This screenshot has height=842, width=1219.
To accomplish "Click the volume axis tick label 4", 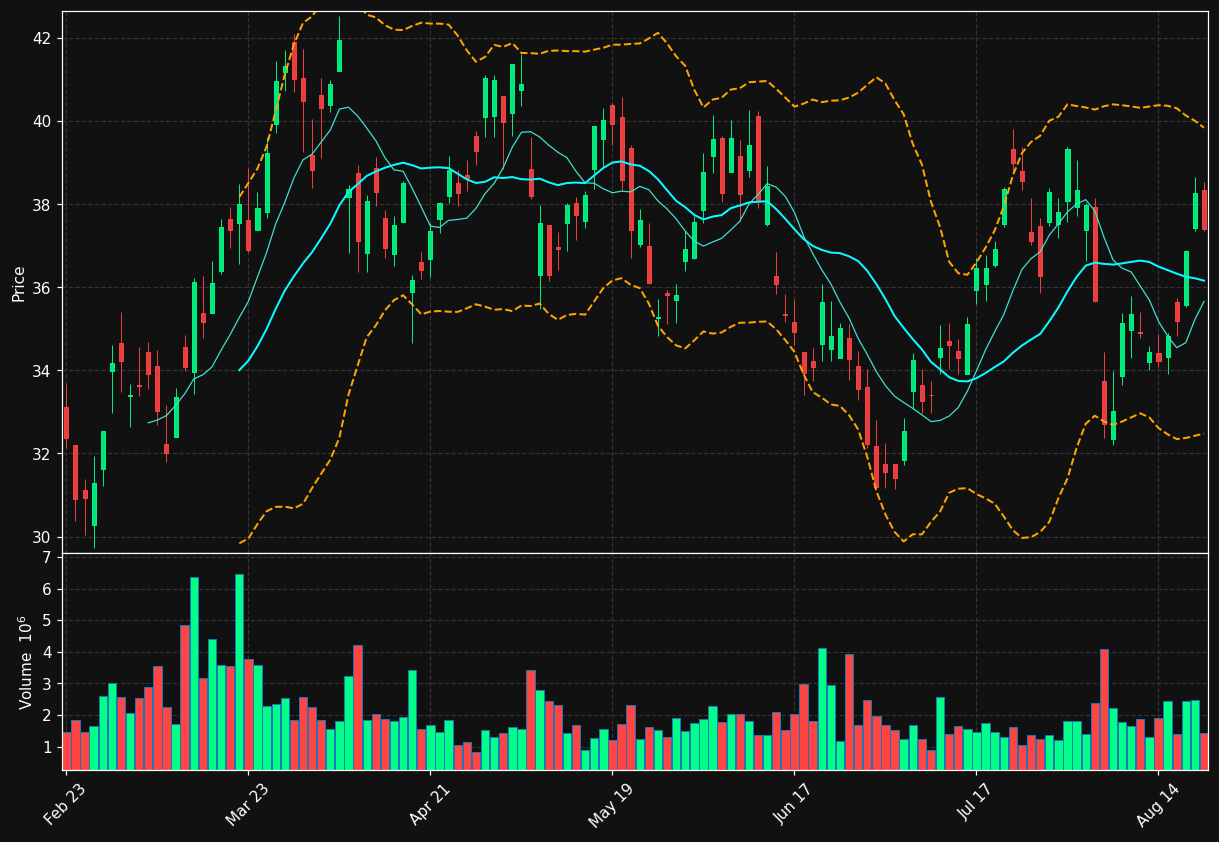I will pos(46,653).
